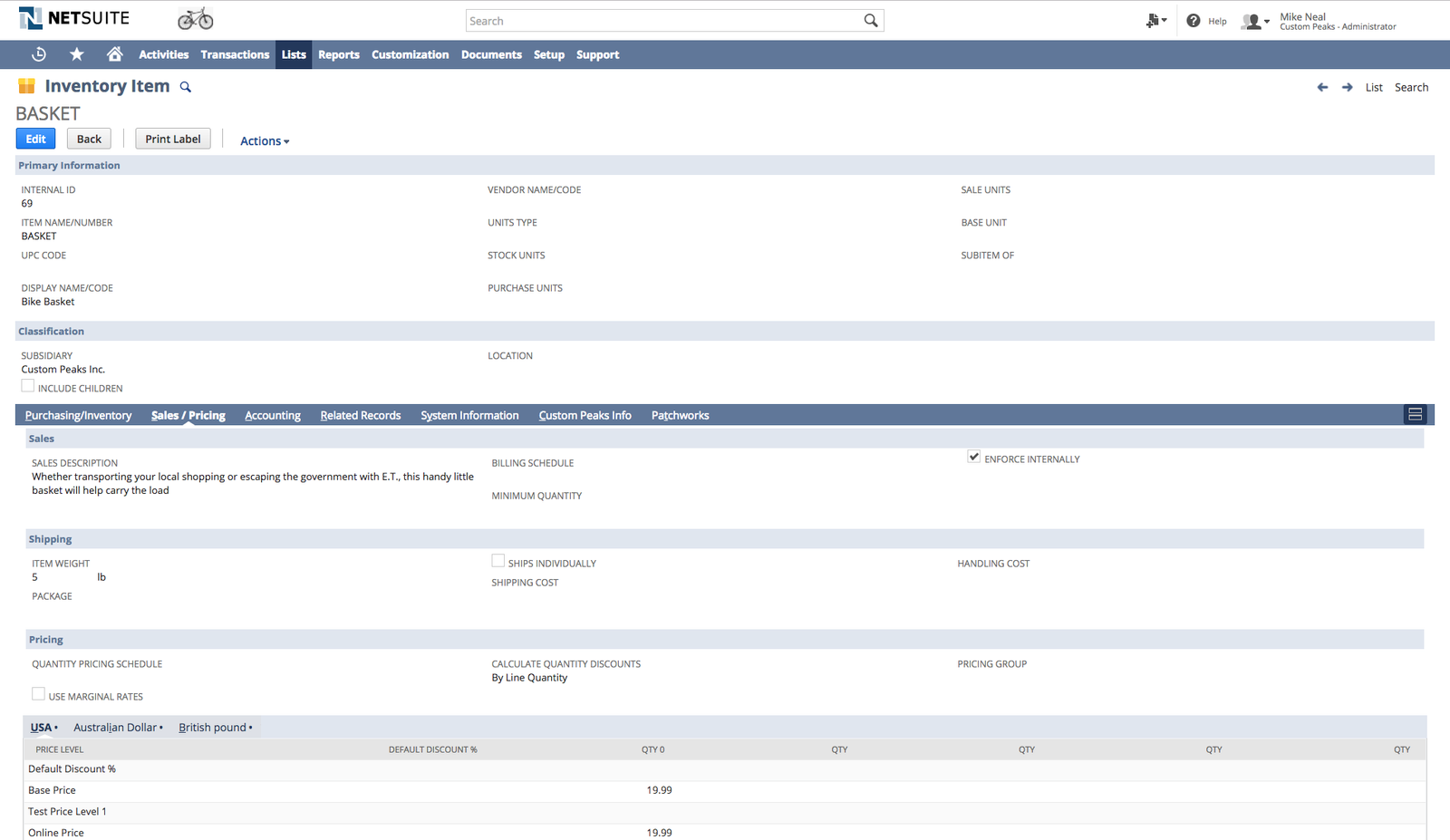Open the Recent Records clock icon
The width and height of the screenshot is (1450, 840).
tap(39, 54)
